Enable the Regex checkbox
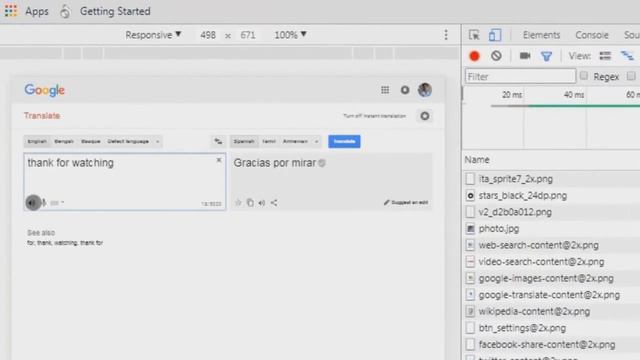640x360 pixels. pos(584,76)
